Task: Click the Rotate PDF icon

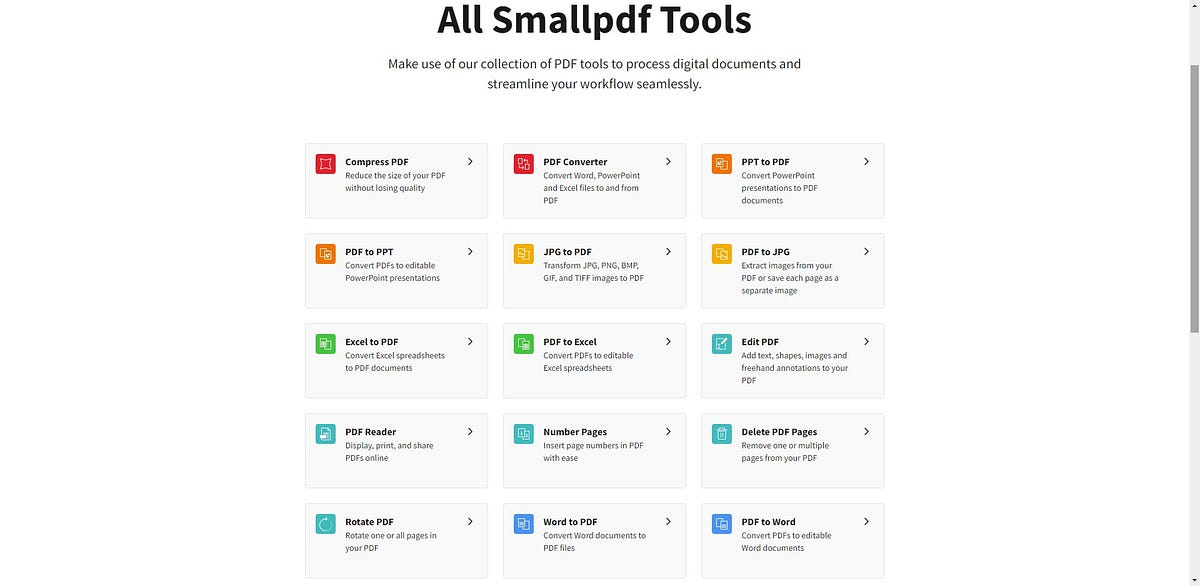Action: pos(325,524)
